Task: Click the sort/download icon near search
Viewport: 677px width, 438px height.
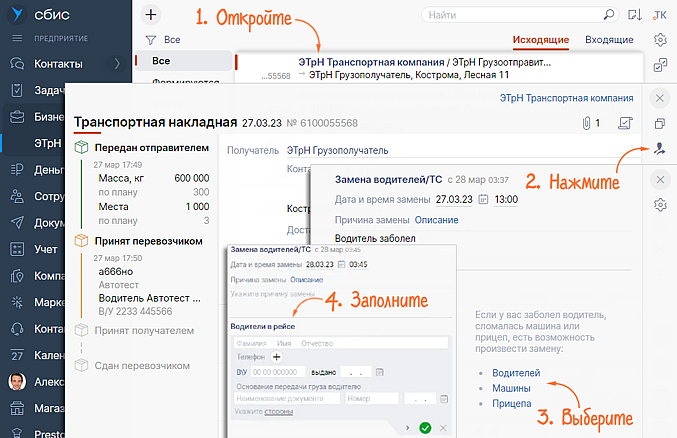Action: [x=634, y=16]
